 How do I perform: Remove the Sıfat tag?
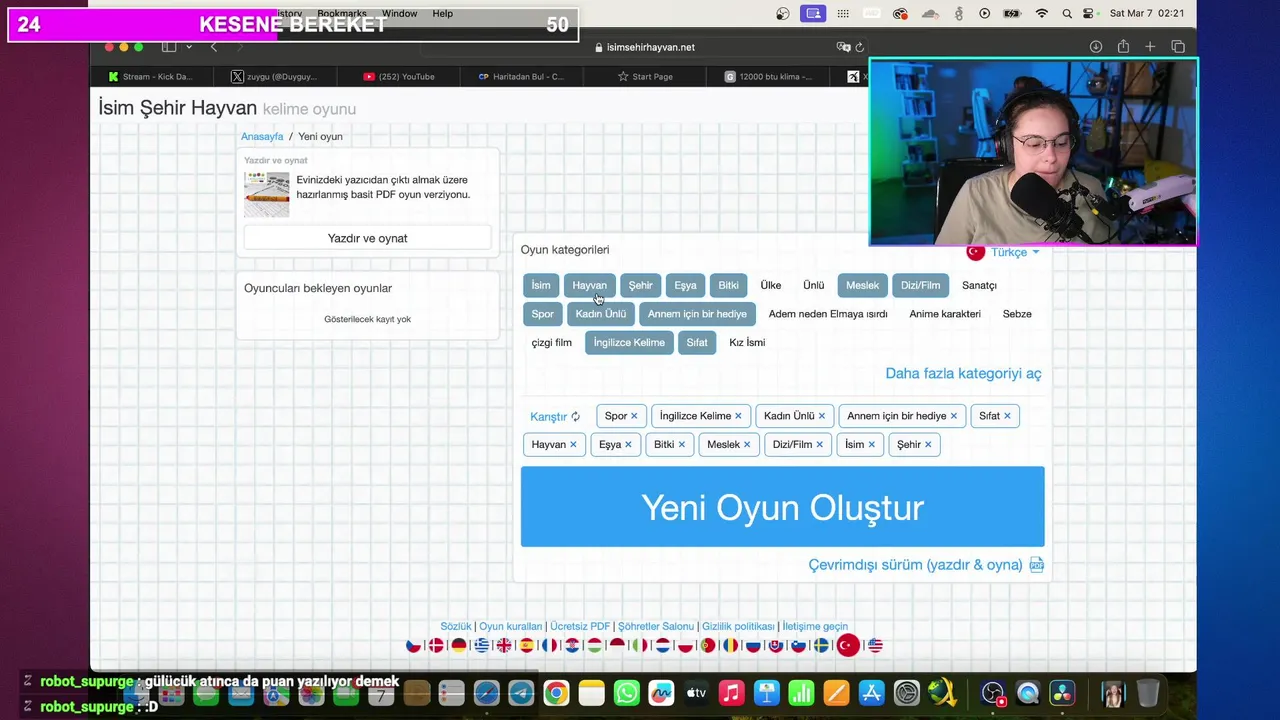tap(1007, 416)
